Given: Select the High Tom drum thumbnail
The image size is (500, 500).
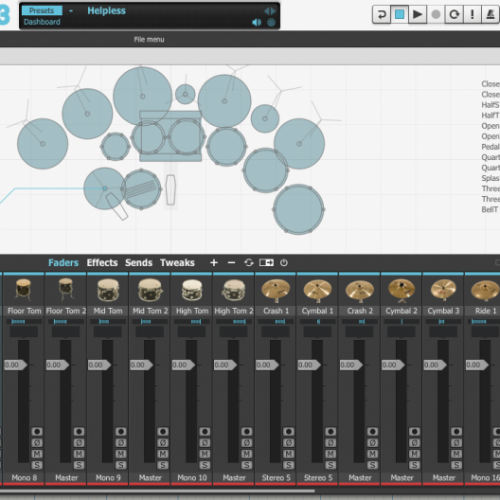Looking at the screenshot, I should (x=192, y=290).
